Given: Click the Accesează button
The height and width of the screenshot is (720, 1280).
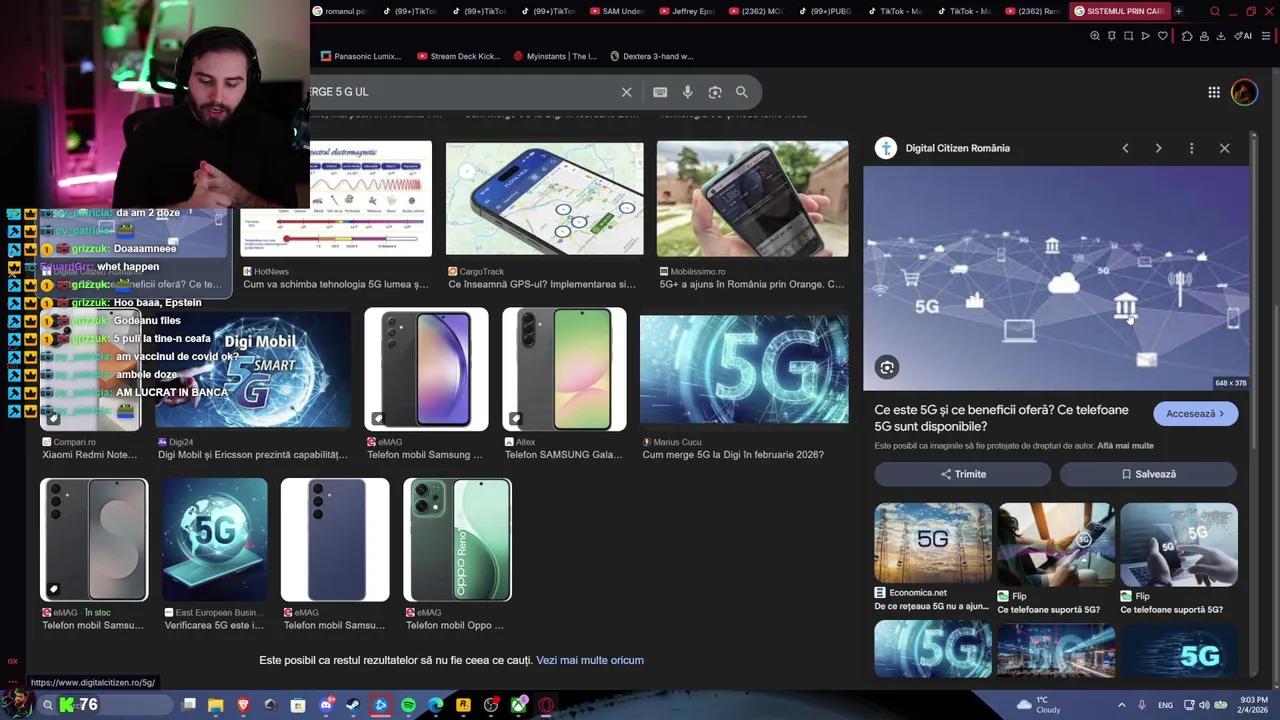Looking at the screenshot, I should (x=1195, y=414).
